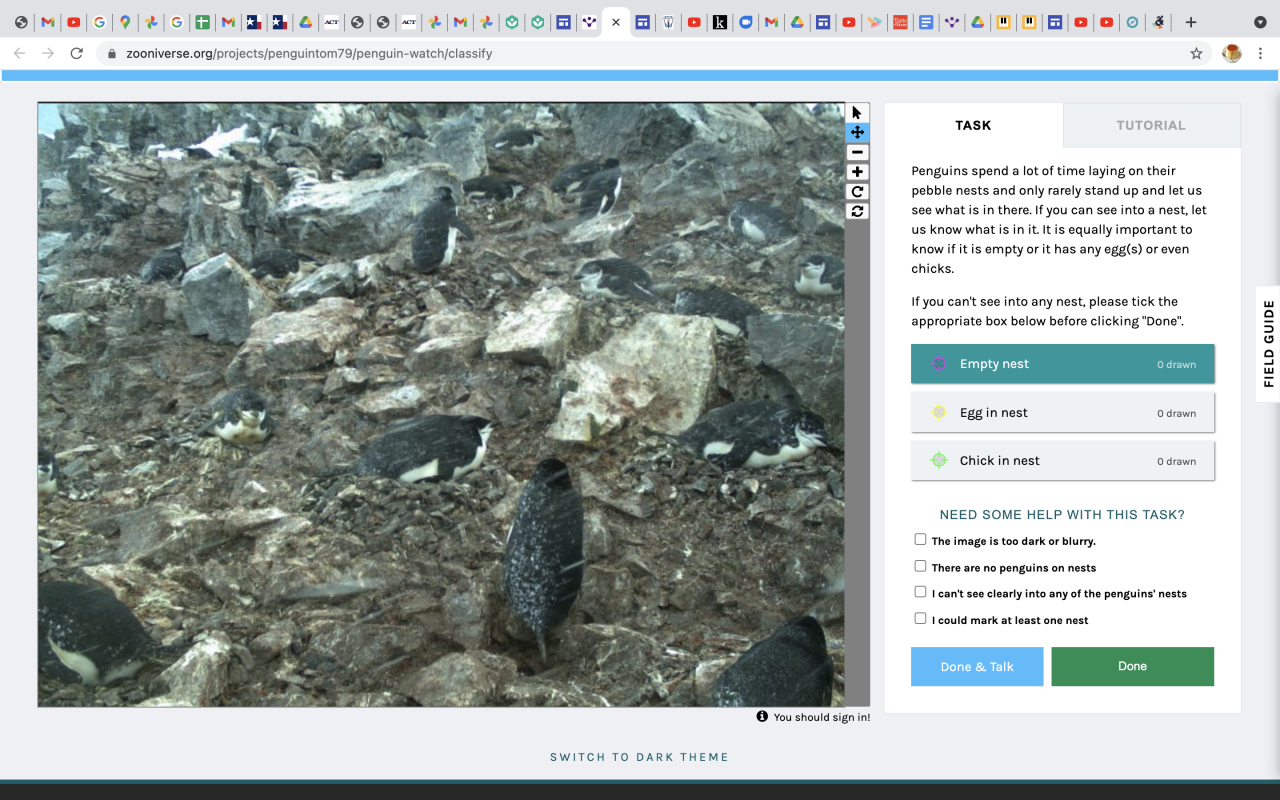Open the Chrome three-dot menu
The width and height of the screenshot is (1280, 800).
(x=1260, y=54)
